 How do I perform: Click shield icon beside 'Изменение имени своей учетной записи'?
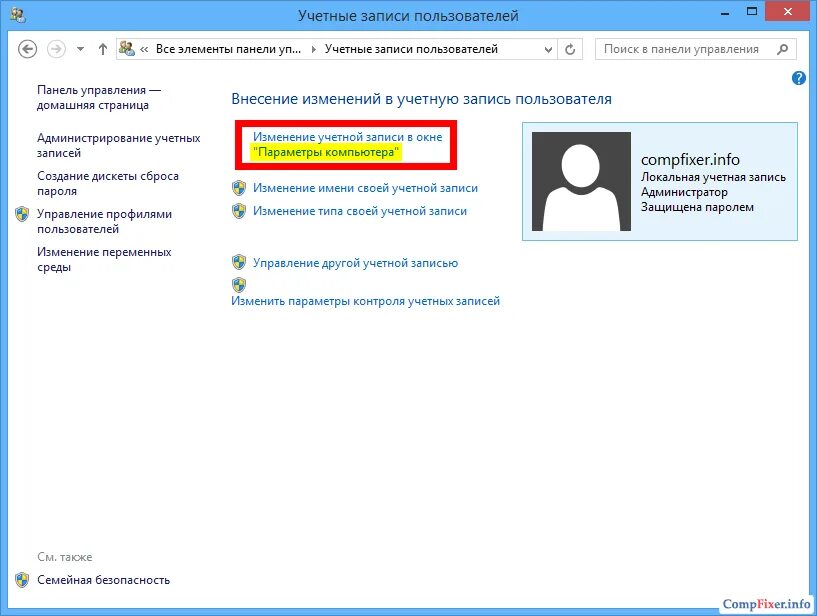(x=239, y=188)
